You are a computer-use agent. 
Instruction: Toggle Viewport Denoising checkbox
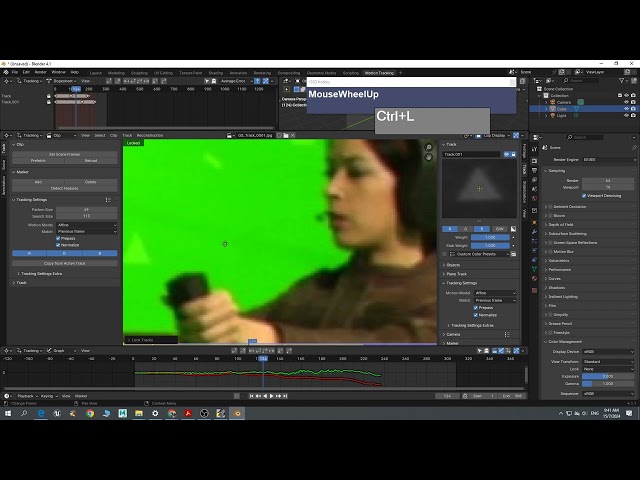pos(584,196)
